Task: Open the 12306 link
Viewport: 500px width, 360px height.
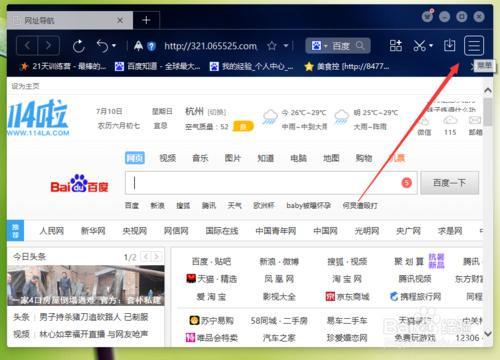Action: pyautogui.click(x=467, y=338)
